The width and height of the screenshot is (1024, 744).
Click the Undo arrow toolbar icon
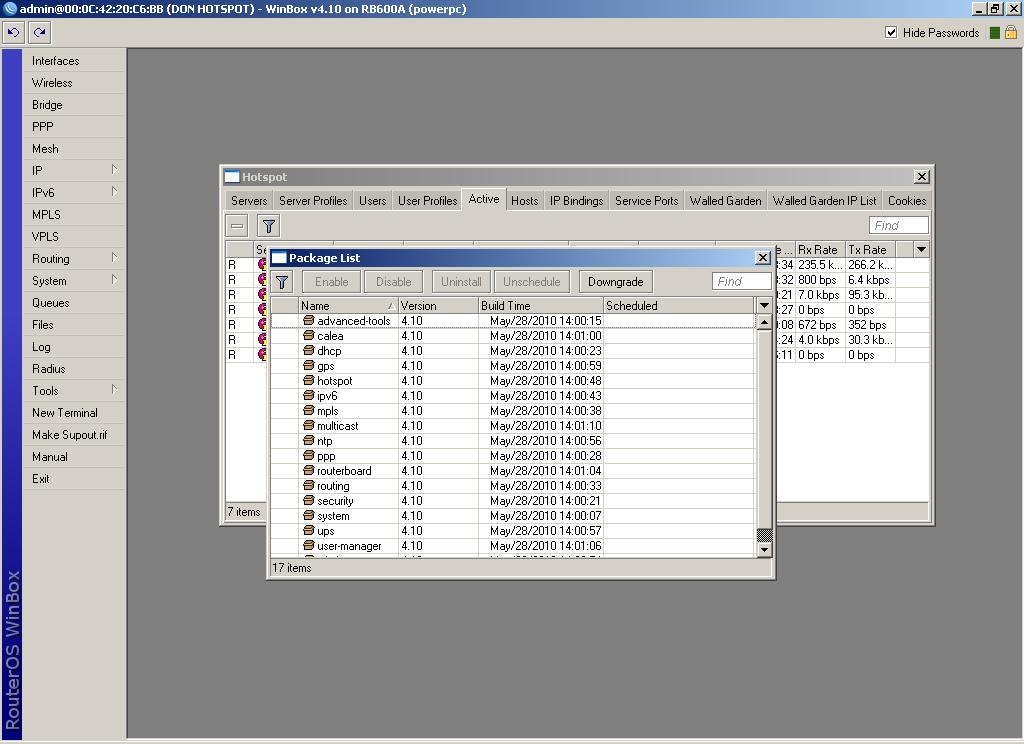(x=13, y=32)
